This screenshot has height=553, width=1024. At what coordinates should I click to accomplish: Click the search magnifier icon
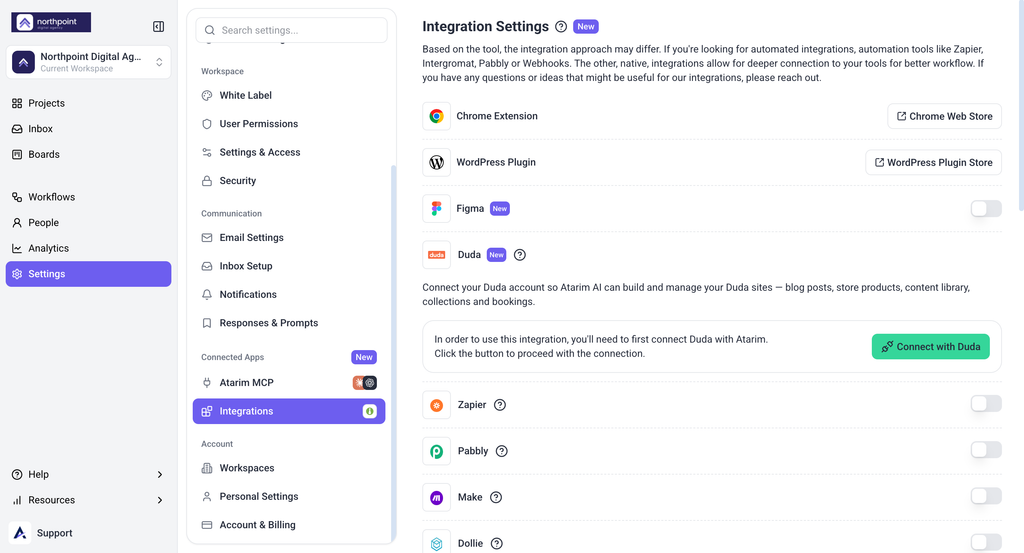click(210, 30)
